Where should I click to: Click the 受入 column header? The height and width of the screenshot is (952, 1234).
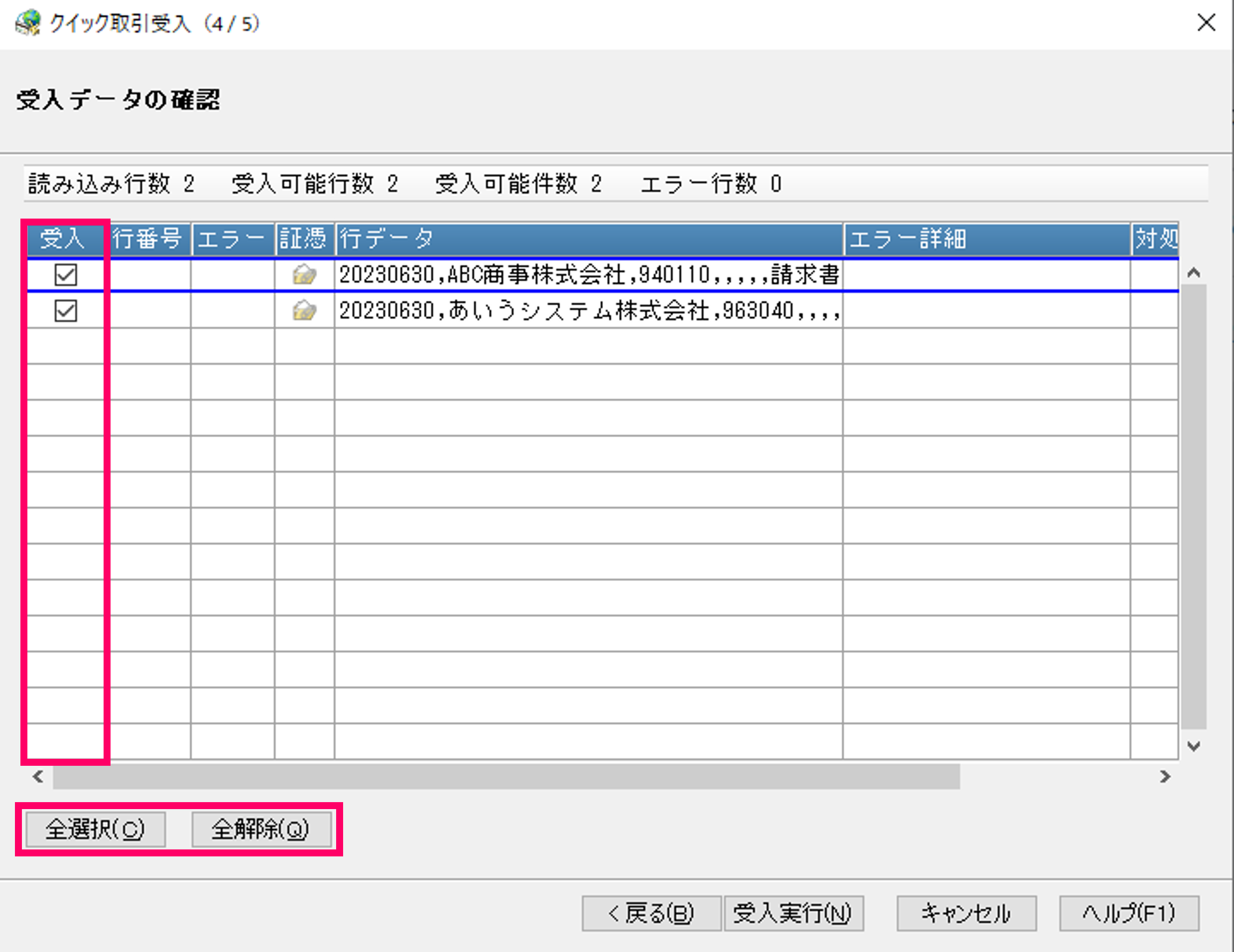(x=63, y=238)
